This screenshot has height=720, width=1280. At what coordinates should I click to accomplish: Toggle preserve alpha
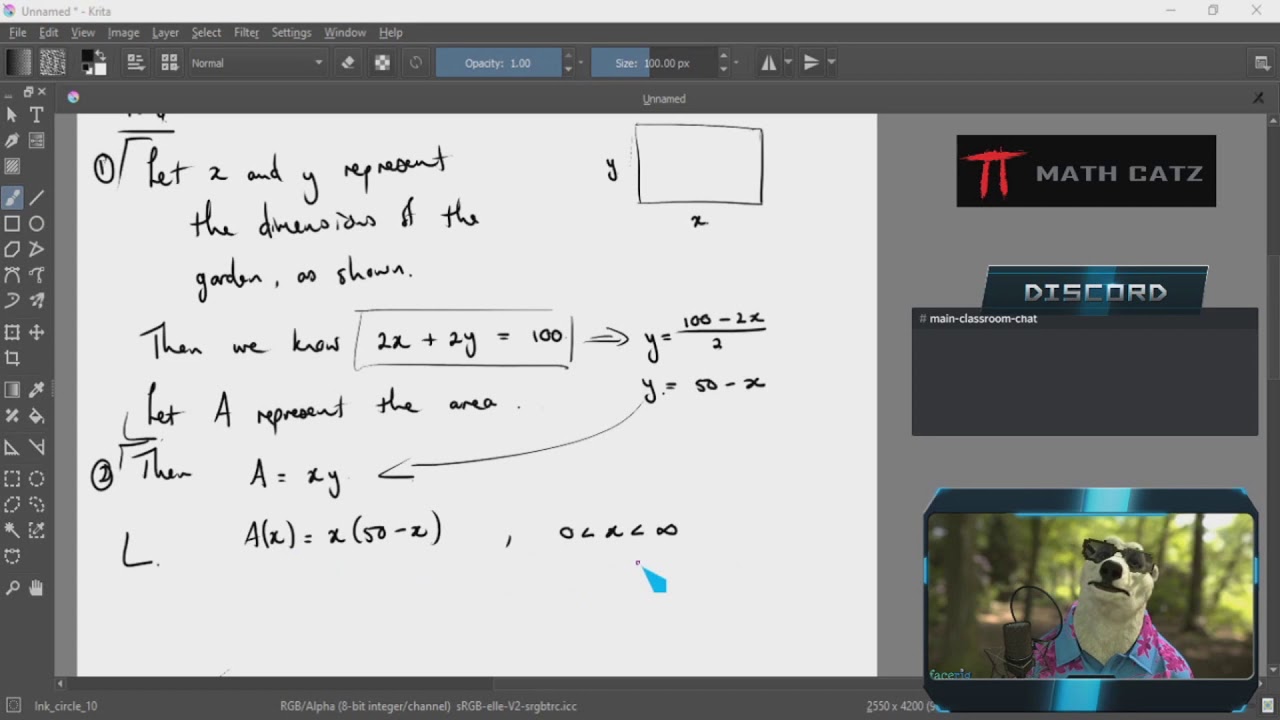click(382, 62)
